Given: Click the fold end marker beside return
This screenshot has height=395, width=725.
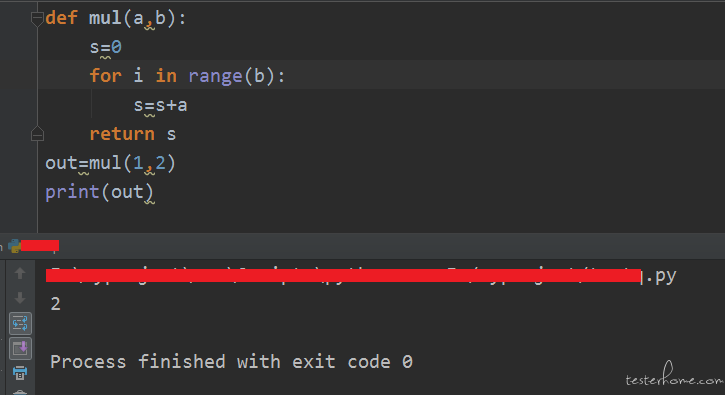Looking at the screenshot, I should [x=37, y=135].
